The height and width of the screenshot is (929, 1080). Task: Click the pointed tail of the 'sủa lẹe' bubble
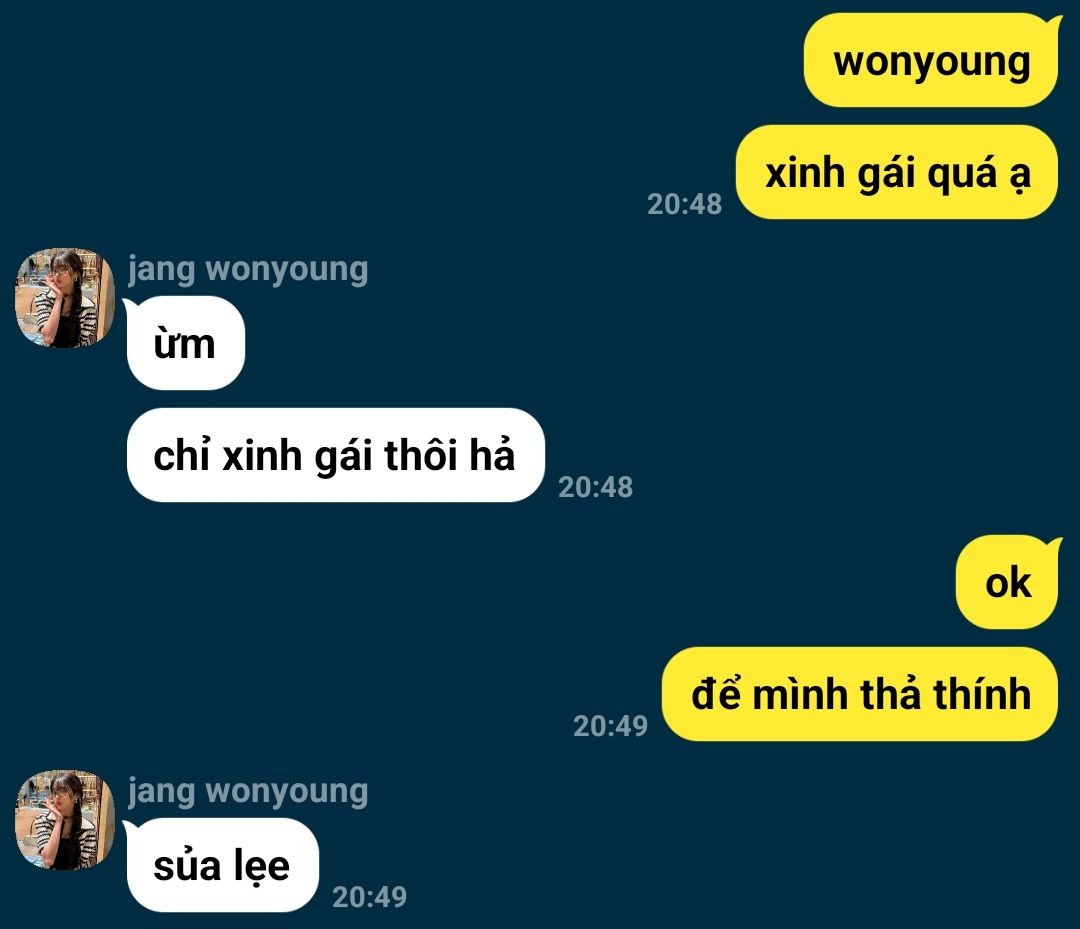tap(129, 828)
